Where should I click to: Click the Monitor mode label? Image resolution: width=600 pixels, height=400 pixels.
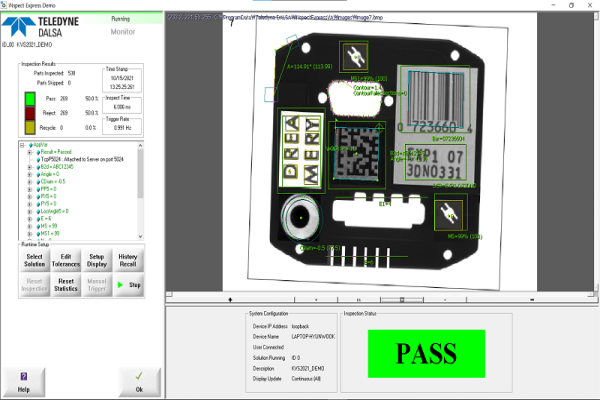point(123,32)
